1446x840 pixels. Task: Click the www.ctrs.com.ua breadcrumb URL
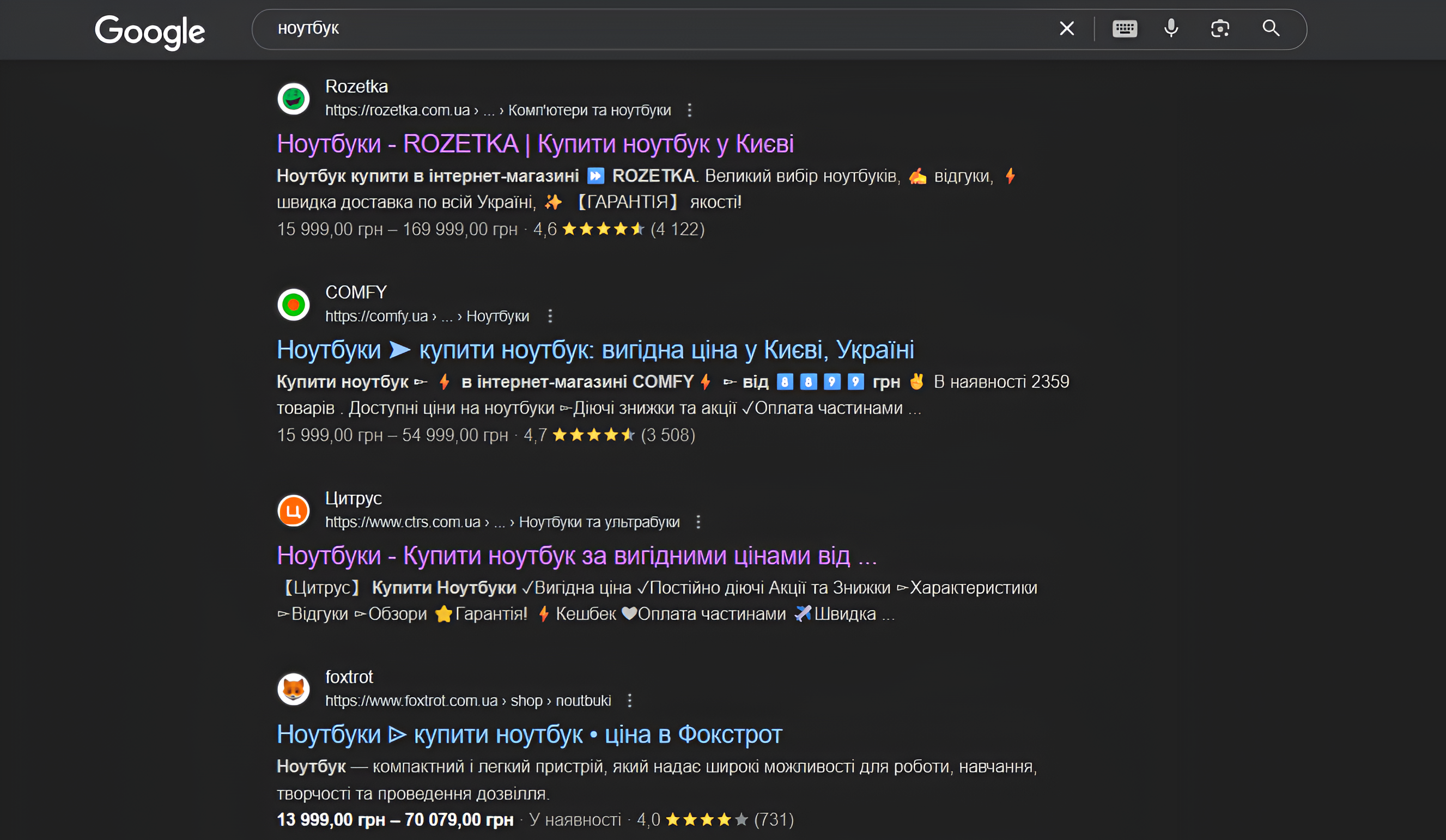click(502, 522)
